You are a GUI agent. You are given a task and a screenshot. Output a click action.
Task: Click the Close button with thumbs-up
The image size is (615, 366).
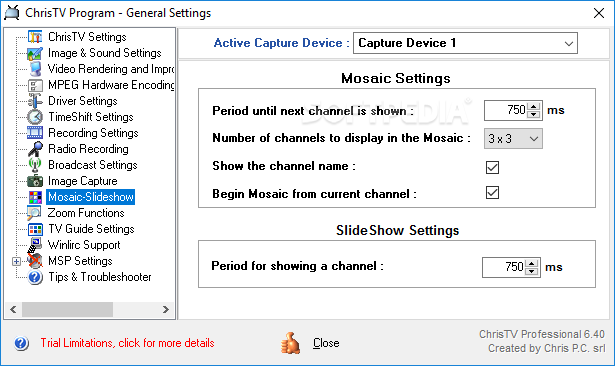311,343
